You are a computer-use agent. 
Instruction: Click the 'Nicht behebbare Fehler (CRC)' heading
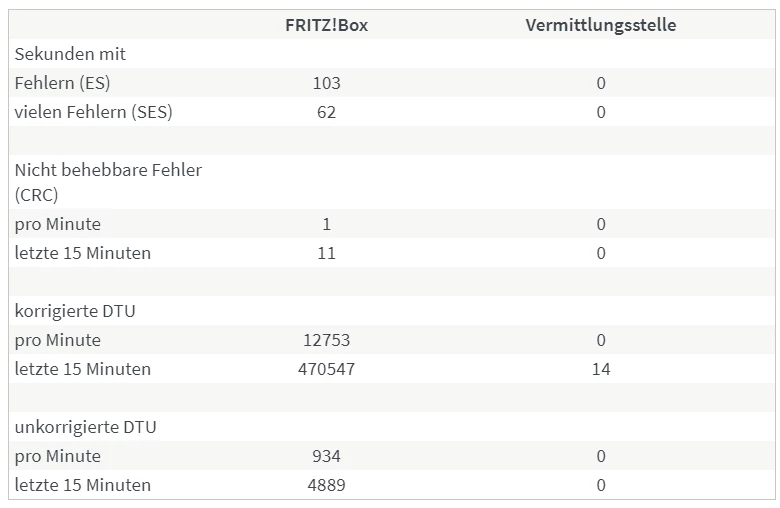[x=108, y=182]
